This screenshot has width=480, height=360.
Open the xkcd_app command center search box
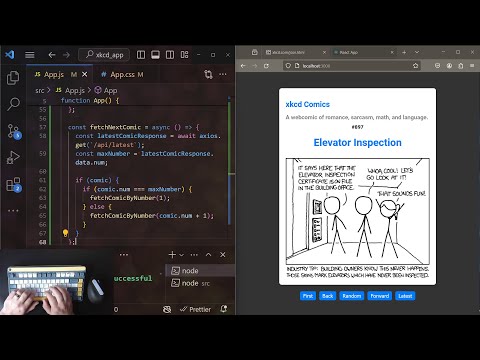[104, 55]
